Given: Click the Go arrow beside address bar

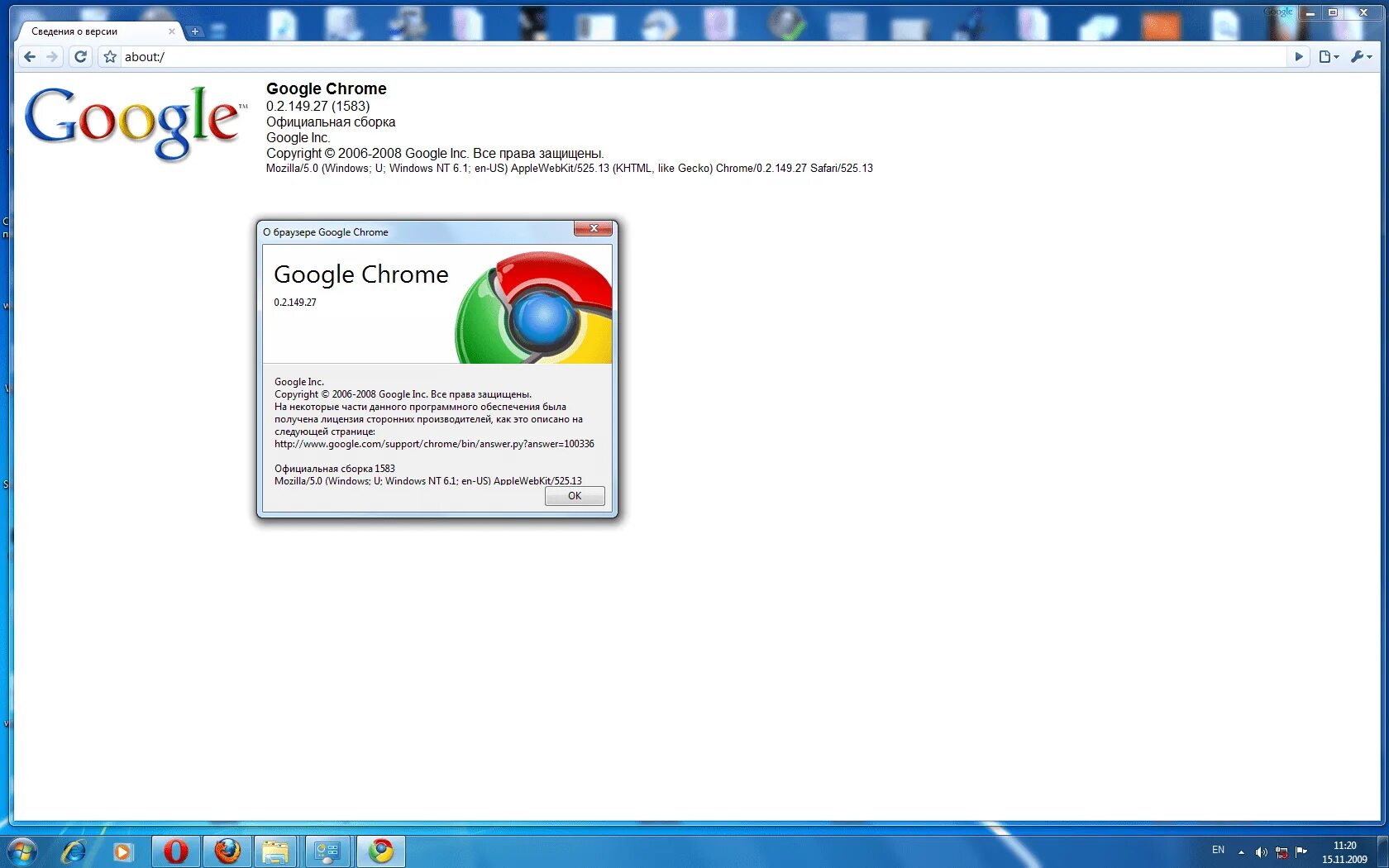Looking at the screenshot, I should point(1298,57).
